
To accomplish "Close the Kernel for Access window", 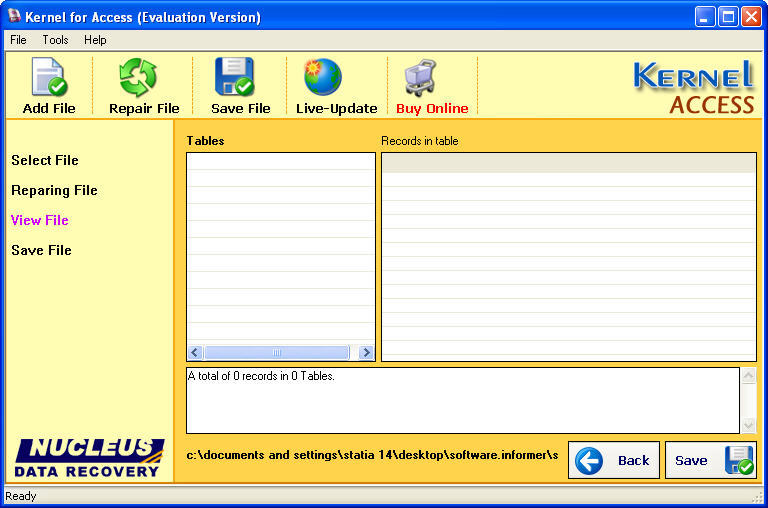I will click(751, 17).
